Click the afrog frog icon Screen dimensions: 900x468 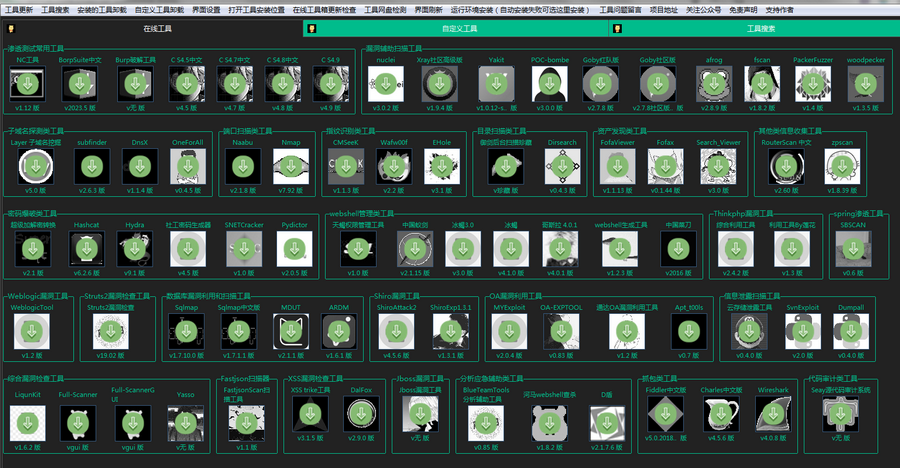tap(714, 84)
